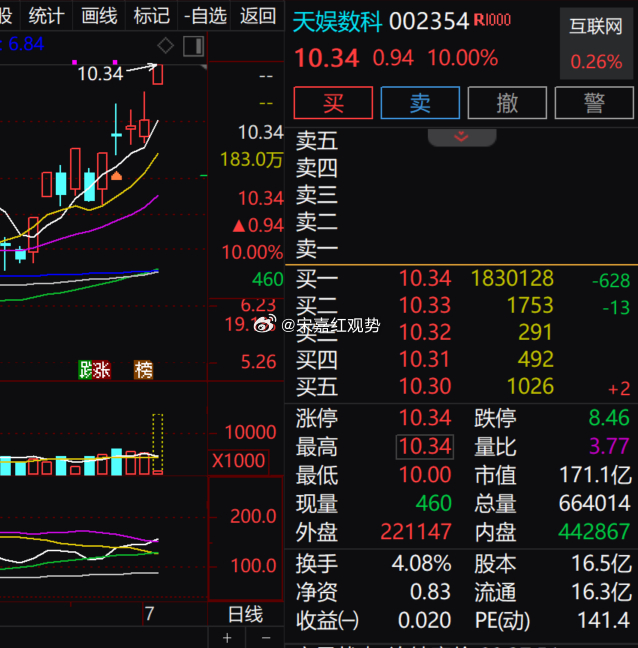Expand order book with red chevron
The width and height of the screenshot is (638, 648).
point(462,137)
